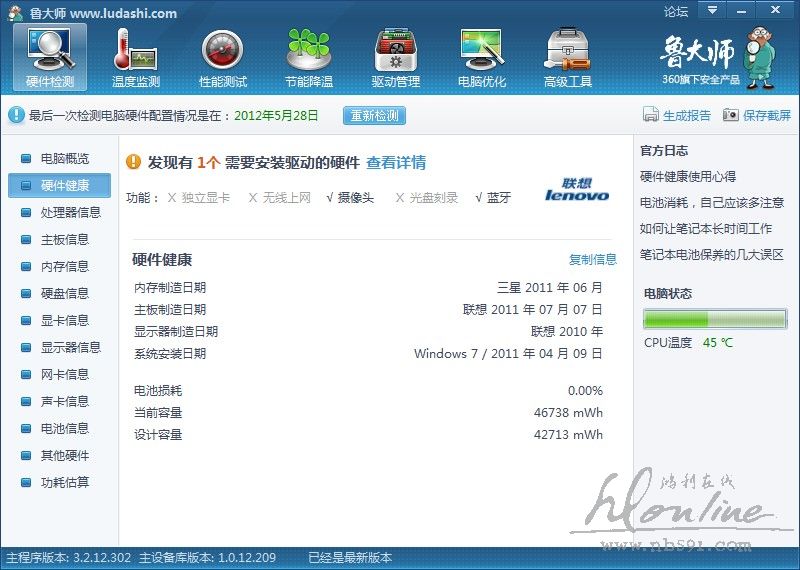Open 笔记本电池保养的几大误区 article

(712, 255)
